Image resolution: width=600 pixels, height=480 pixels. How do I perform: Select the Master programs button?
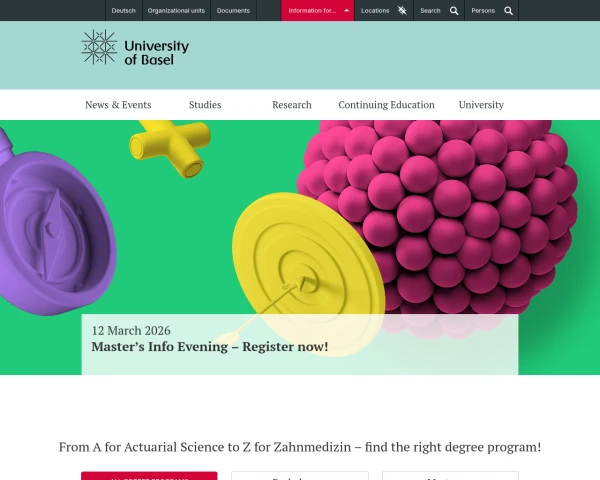(x=450, y=476)
